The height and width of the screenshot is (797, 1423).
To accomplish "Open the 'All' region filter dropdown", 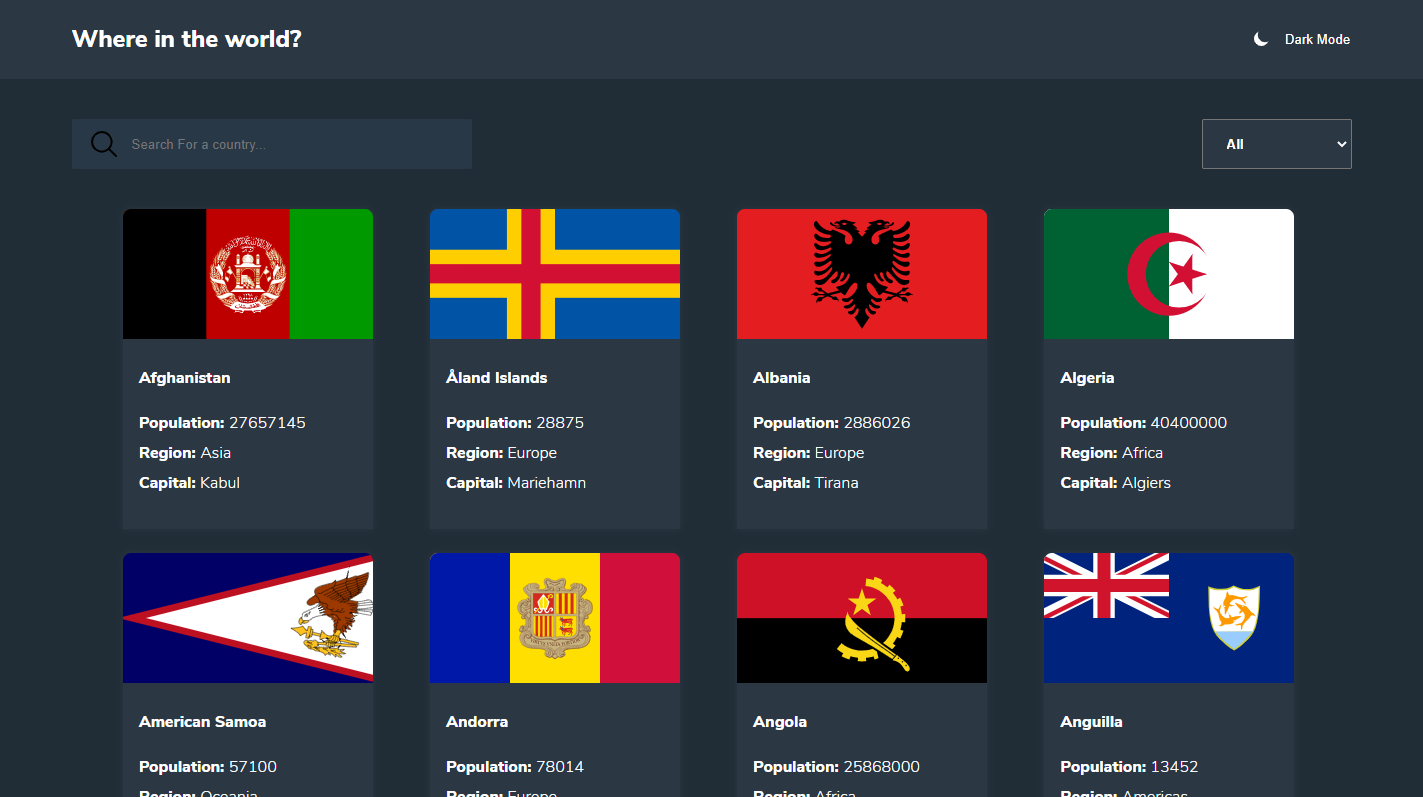I will click(x=1277, y=144).
